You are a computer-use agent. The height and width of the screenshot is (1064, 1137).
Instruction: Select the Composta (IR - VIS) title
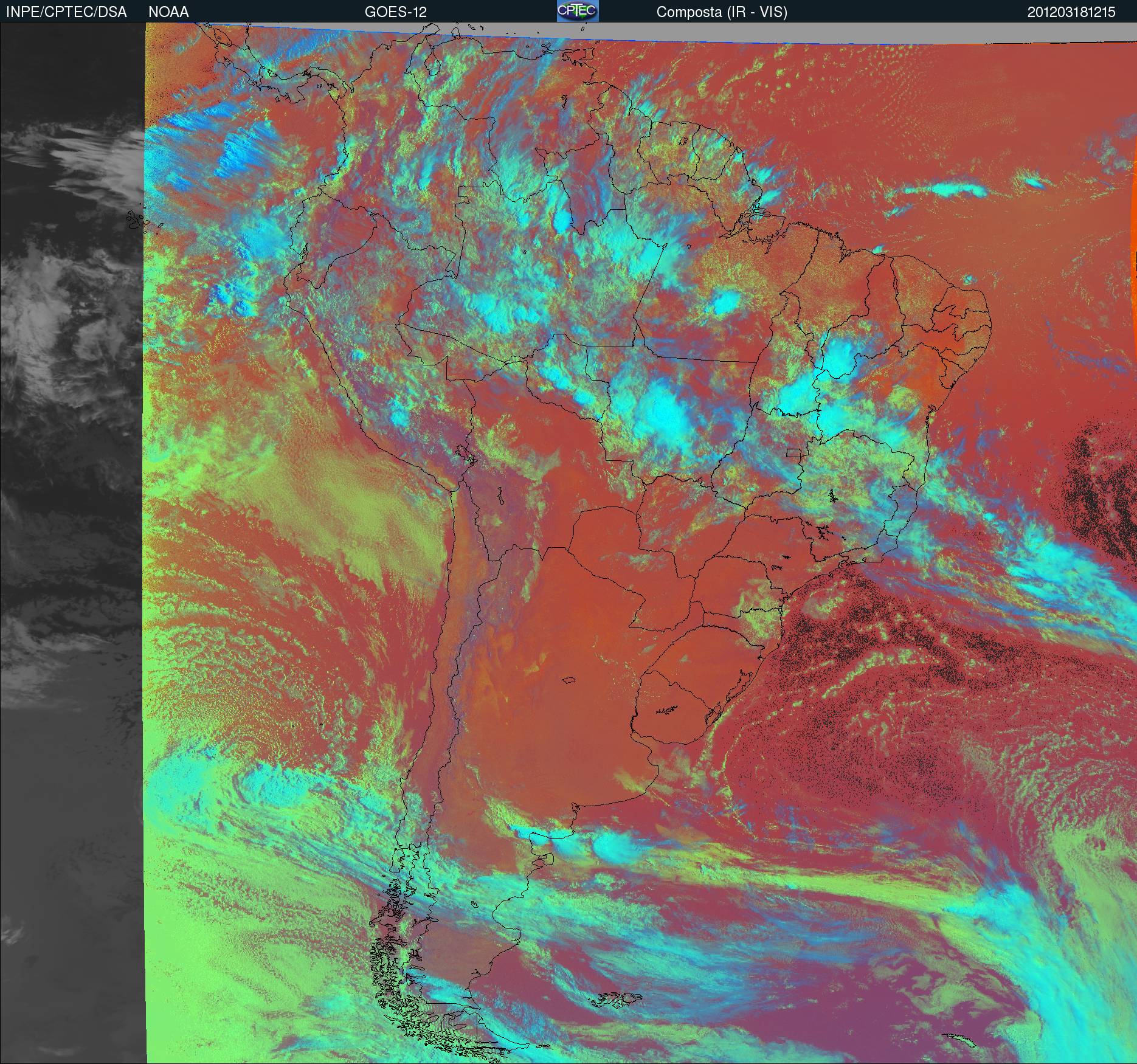(722, 12)
